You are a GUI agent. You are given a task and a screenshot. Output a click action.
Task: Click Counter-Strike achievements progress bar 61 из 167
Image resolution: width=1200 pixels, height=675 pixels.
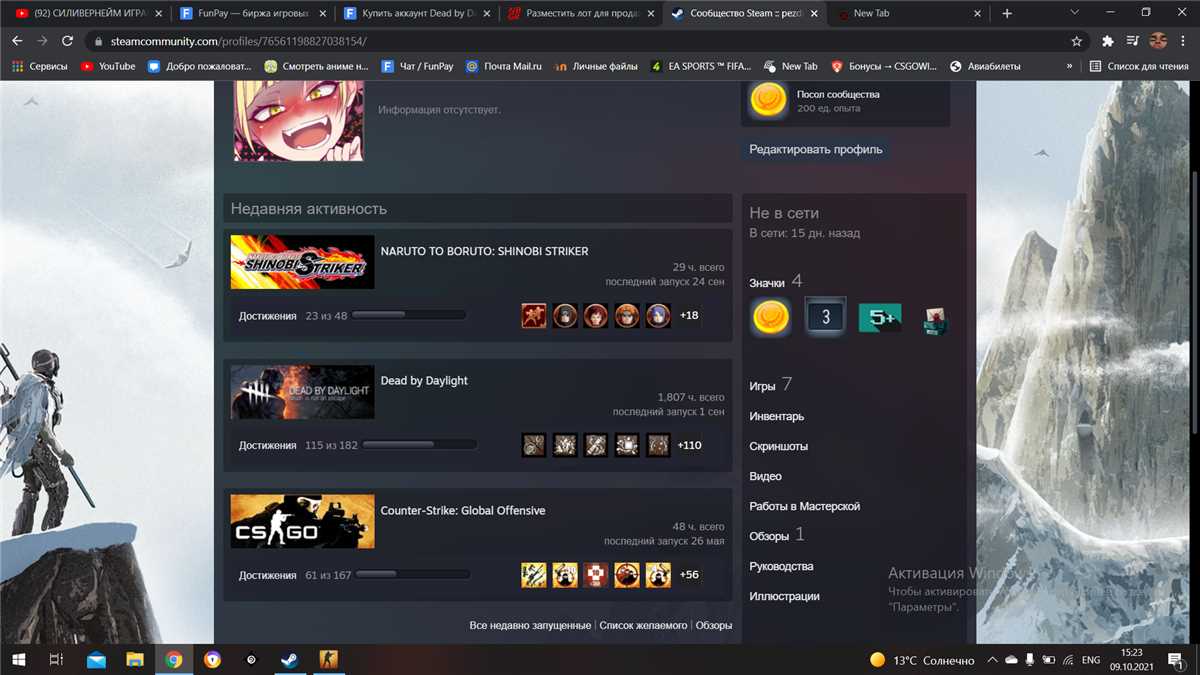click(x=413, y=575)
